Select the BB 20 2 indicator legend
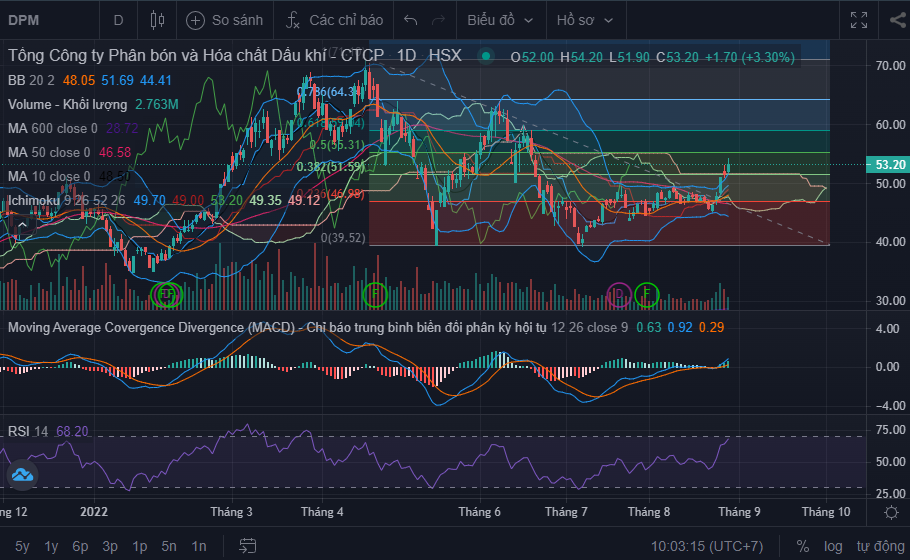 click(x=31, y=80)
